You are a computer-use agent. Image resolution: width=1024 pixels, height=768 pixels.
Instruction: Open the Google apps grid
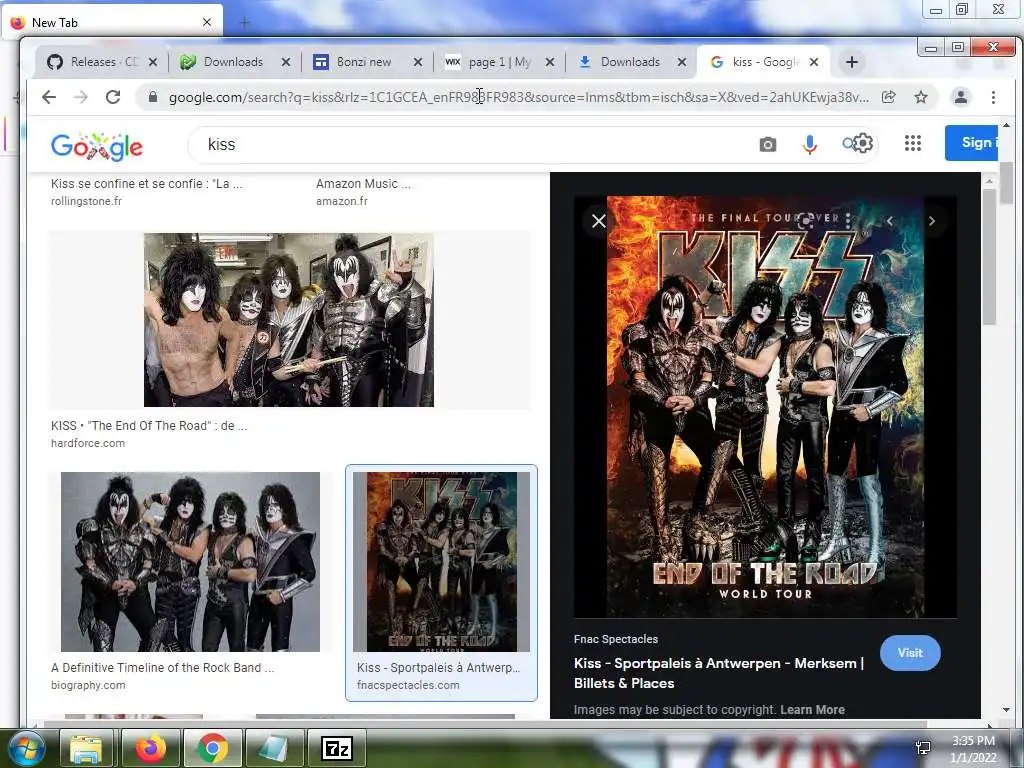pyautogui.click(x=913, y=143)
